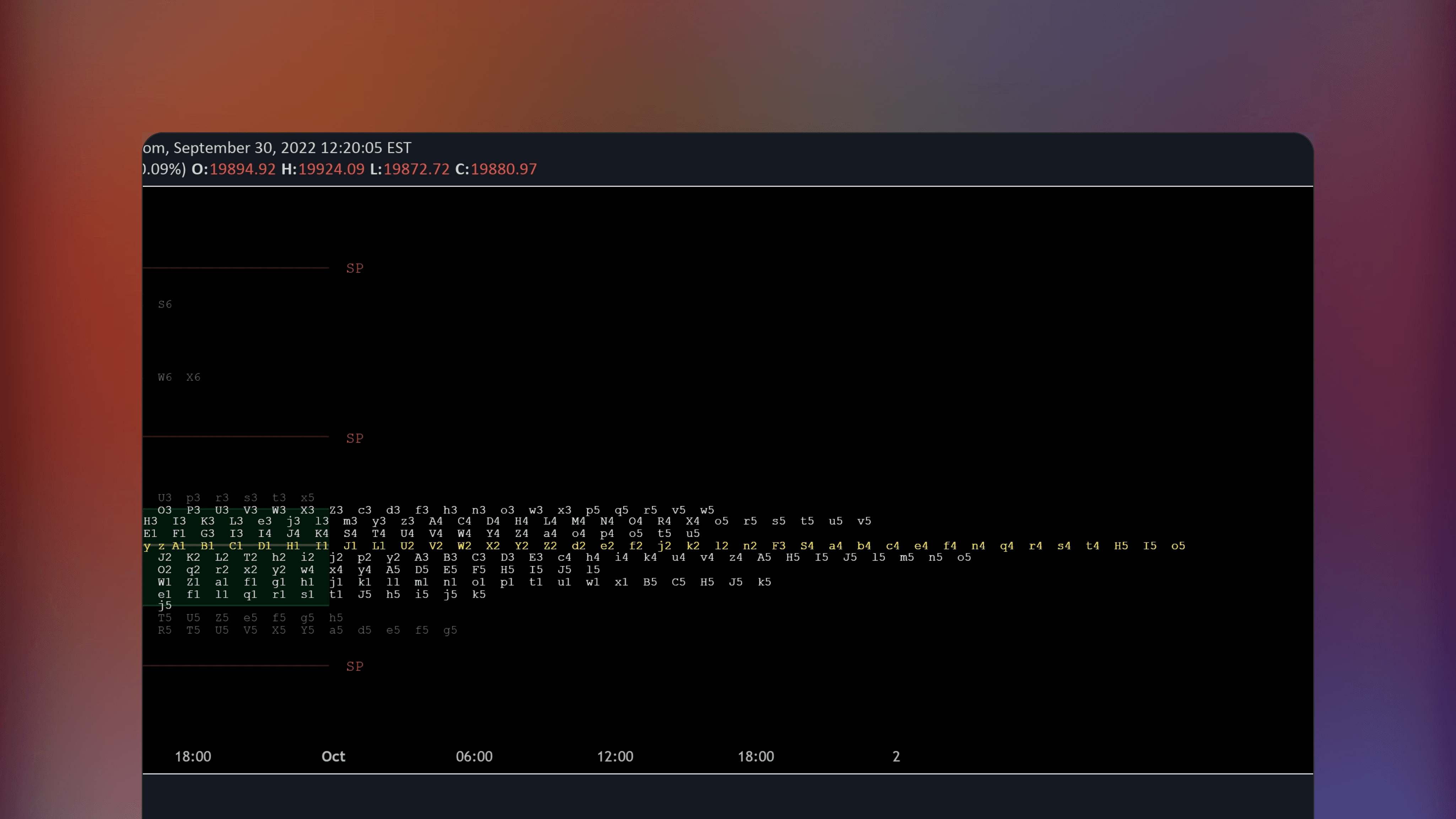This screenshot has width=1456, height=819.
Task: Click the lone j5 letter below green block
Action: [165, 605]
